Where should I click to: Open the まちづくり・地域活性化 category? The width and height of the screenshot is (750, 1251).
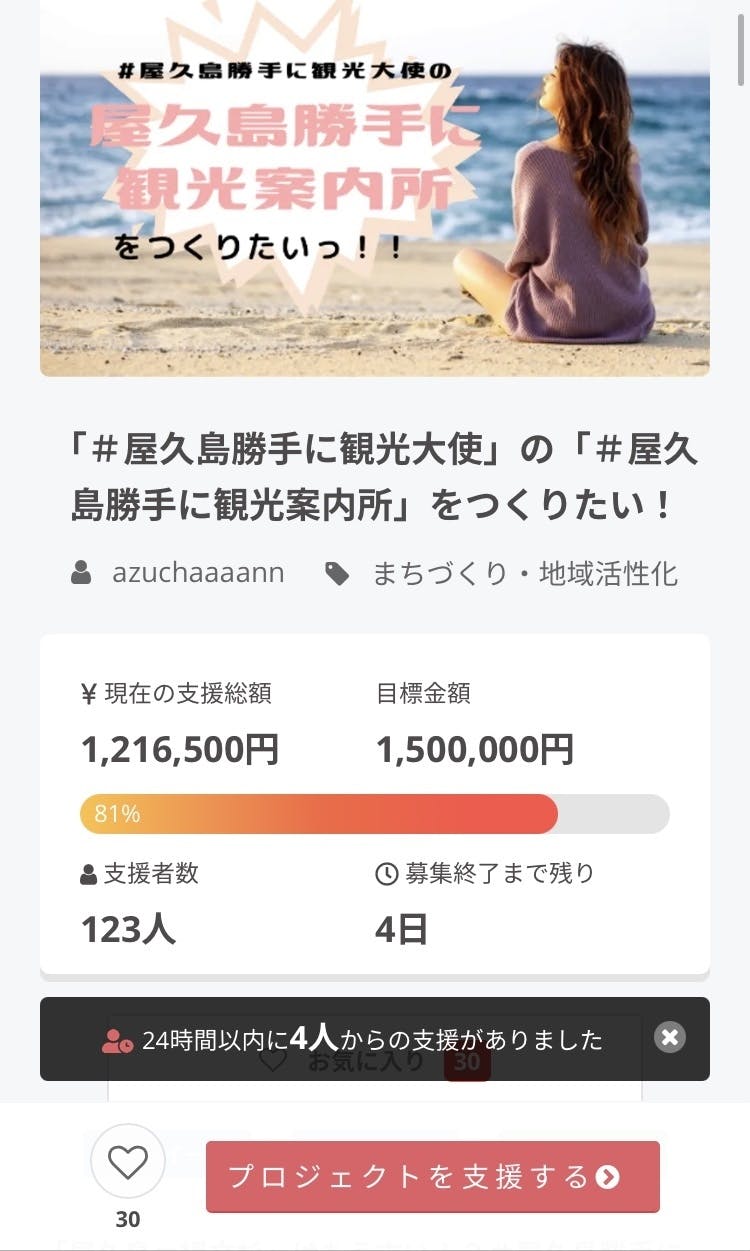click(x=524, y=573)
